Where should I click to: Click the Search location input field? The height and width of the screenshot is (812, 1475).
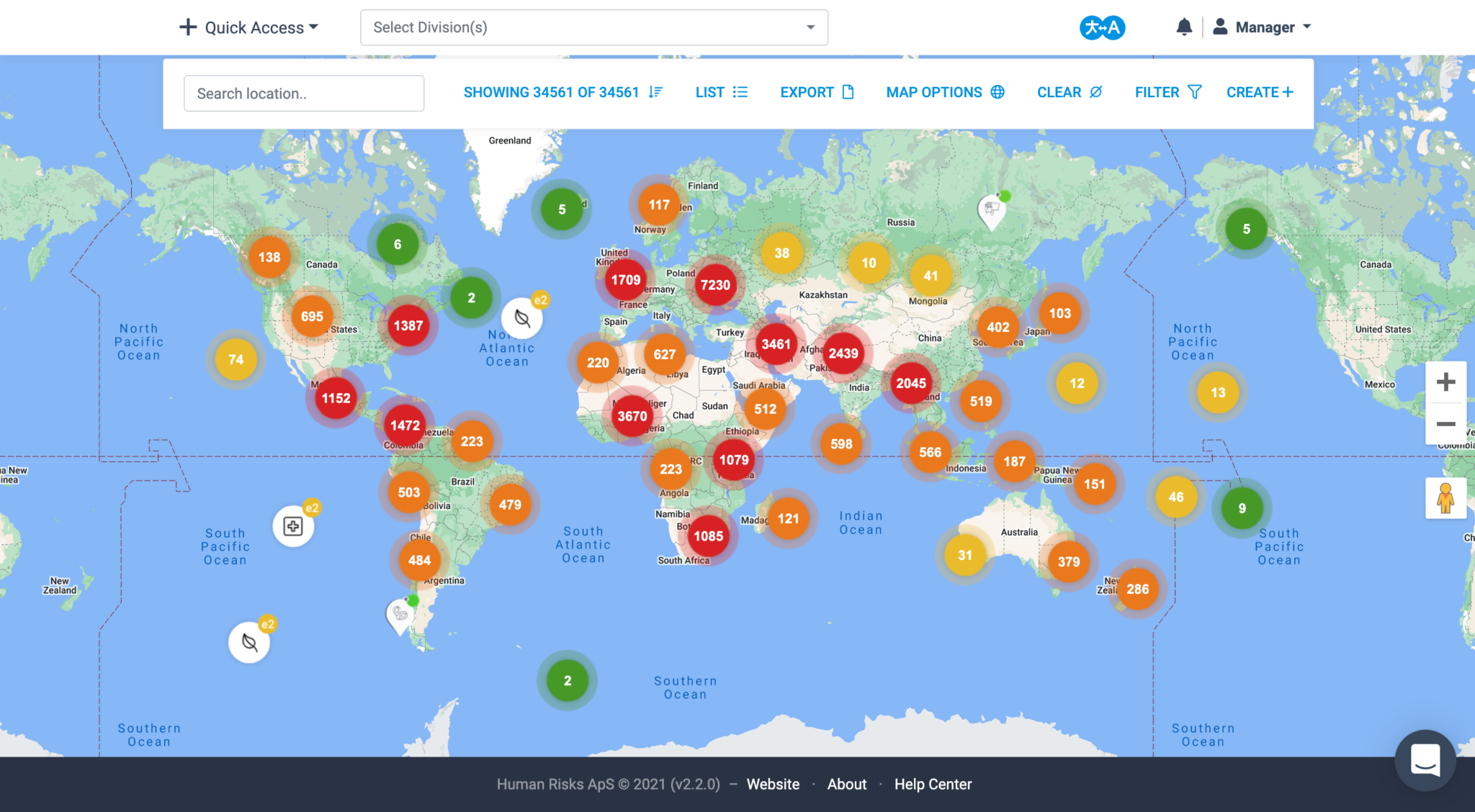click(x=304, y=94)
